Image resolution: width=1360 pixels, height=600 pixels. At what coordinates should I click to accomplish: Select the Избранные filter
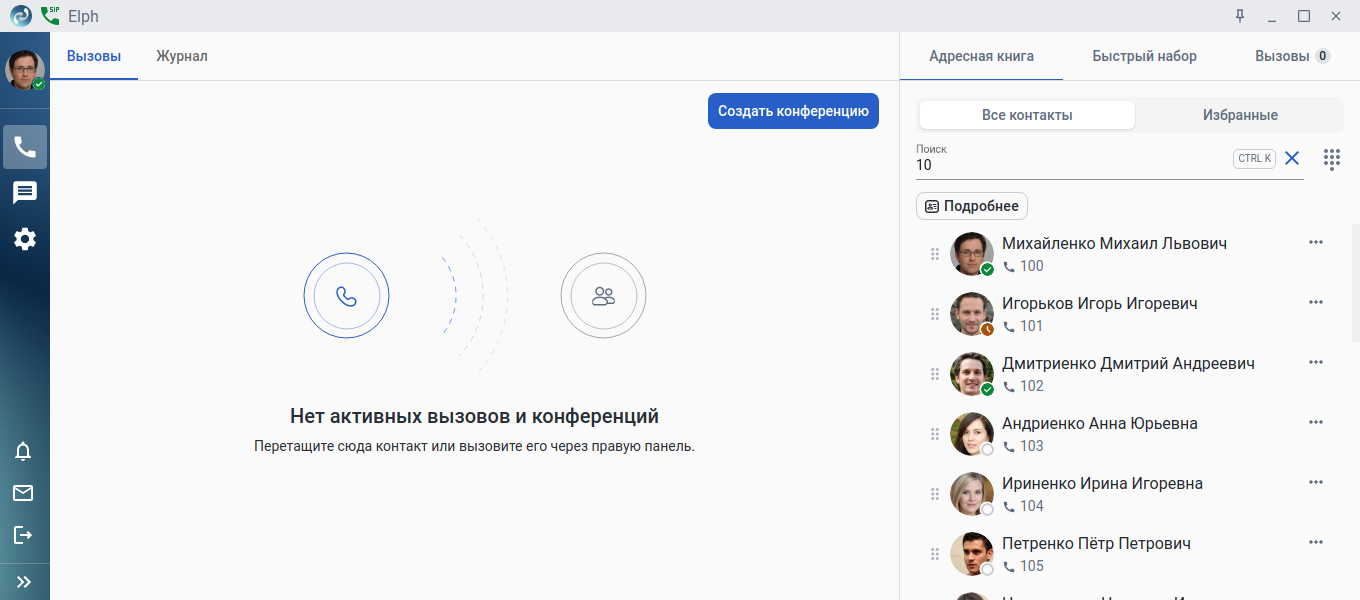1240,115
